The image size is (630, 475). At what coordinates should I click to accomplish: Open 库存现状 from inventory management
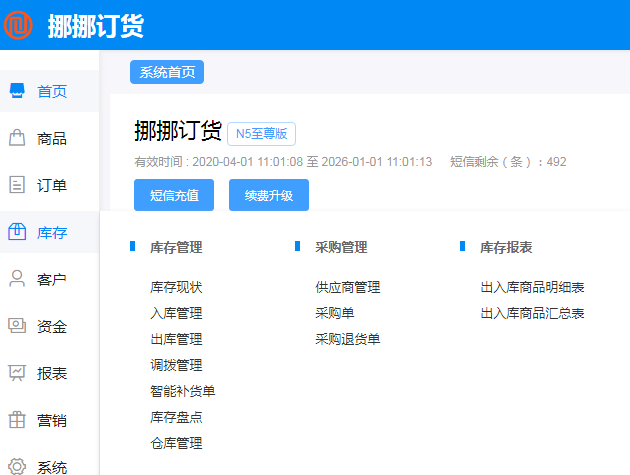[176, 287]
